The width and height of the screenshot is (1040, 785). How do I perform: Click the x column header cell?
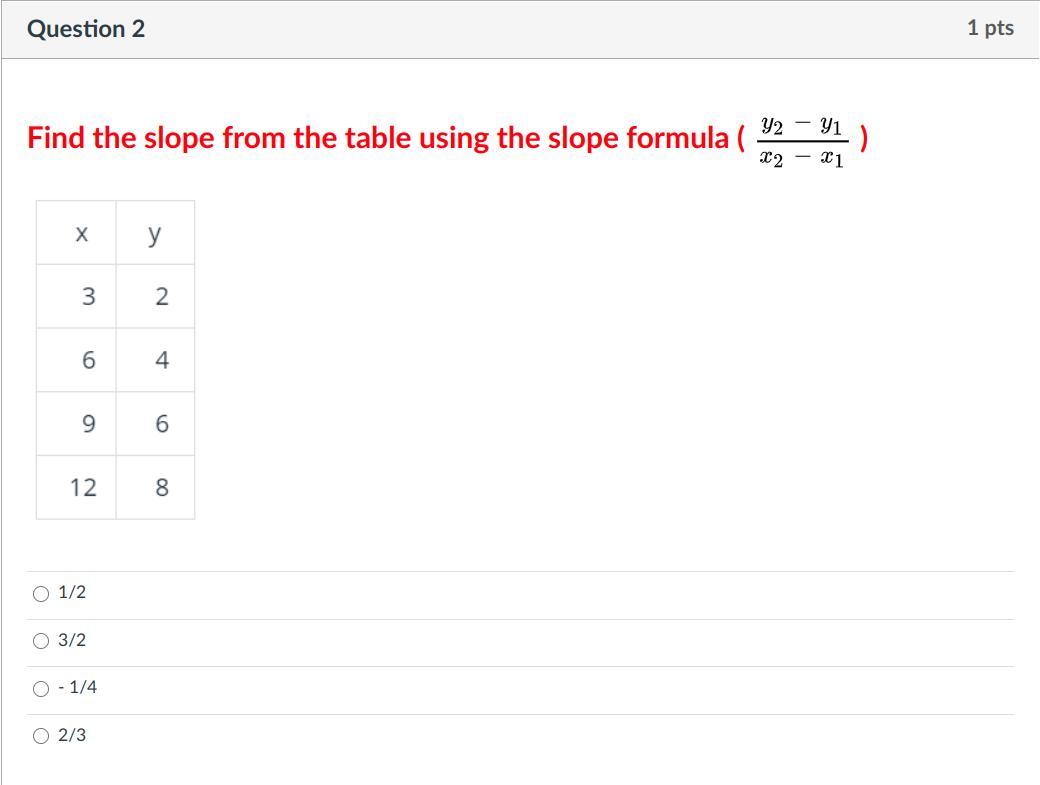[81, 233]
